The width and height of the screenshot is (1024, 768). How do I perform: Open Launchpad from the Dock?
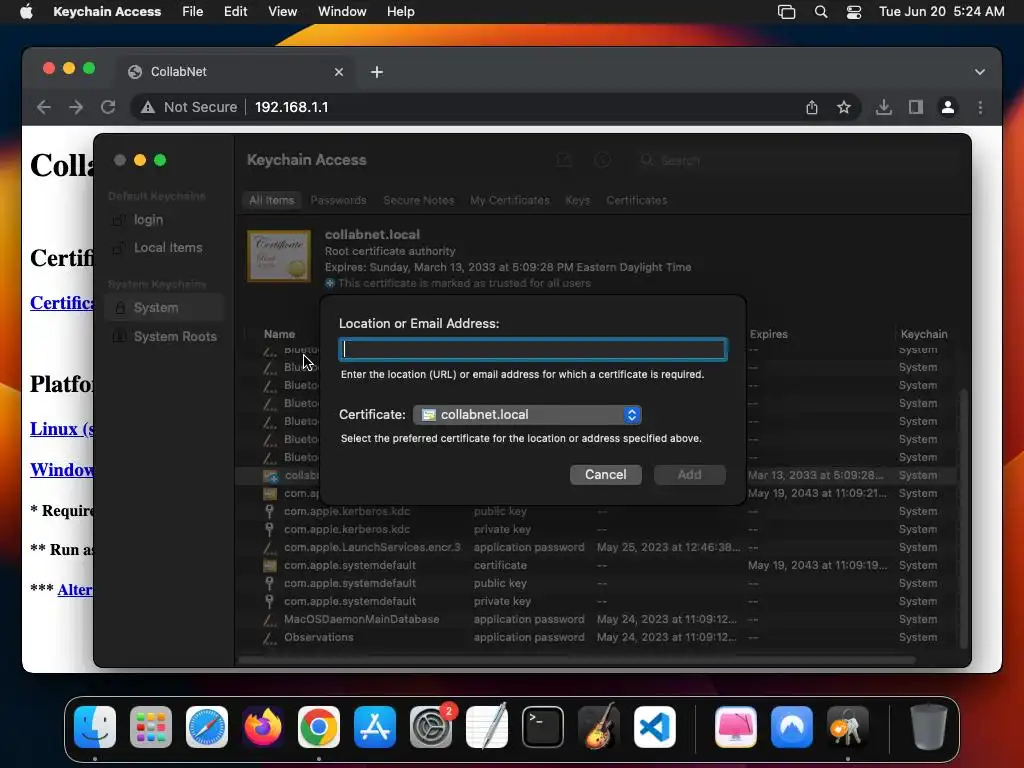[x=151, y=727]
